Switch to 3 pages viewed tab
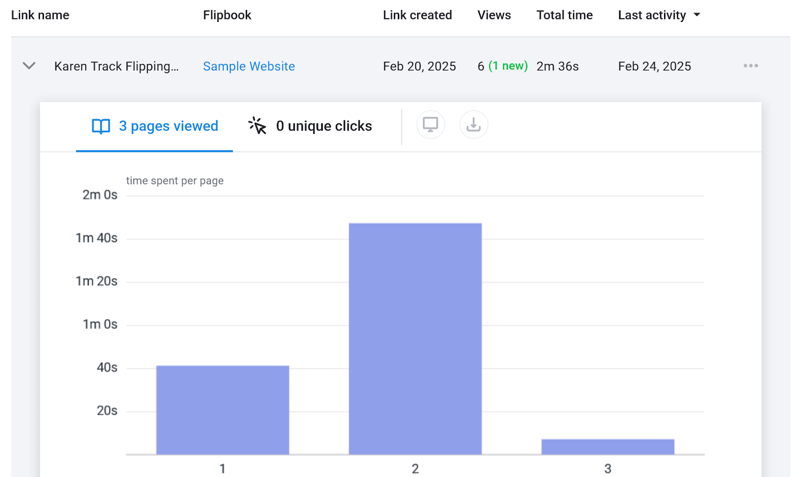802x477 pixels. [x=154, y=126]
